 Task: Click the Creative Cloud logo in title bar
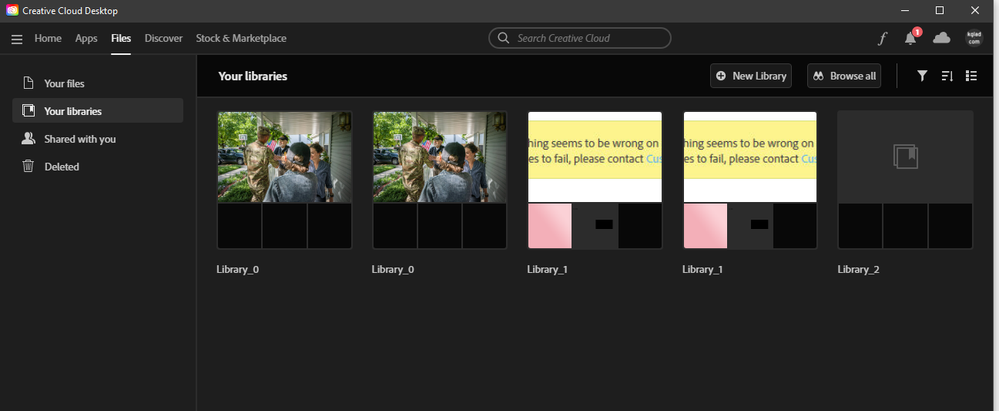coord(12,10)
